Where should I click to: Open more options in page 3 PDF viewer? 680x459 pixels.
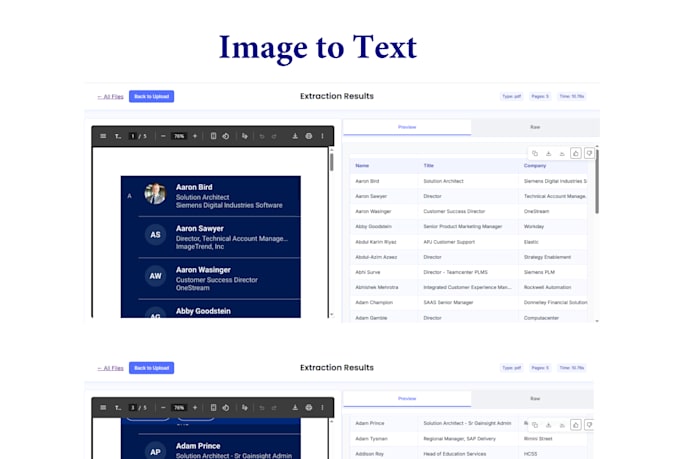[x=322, y=408]
